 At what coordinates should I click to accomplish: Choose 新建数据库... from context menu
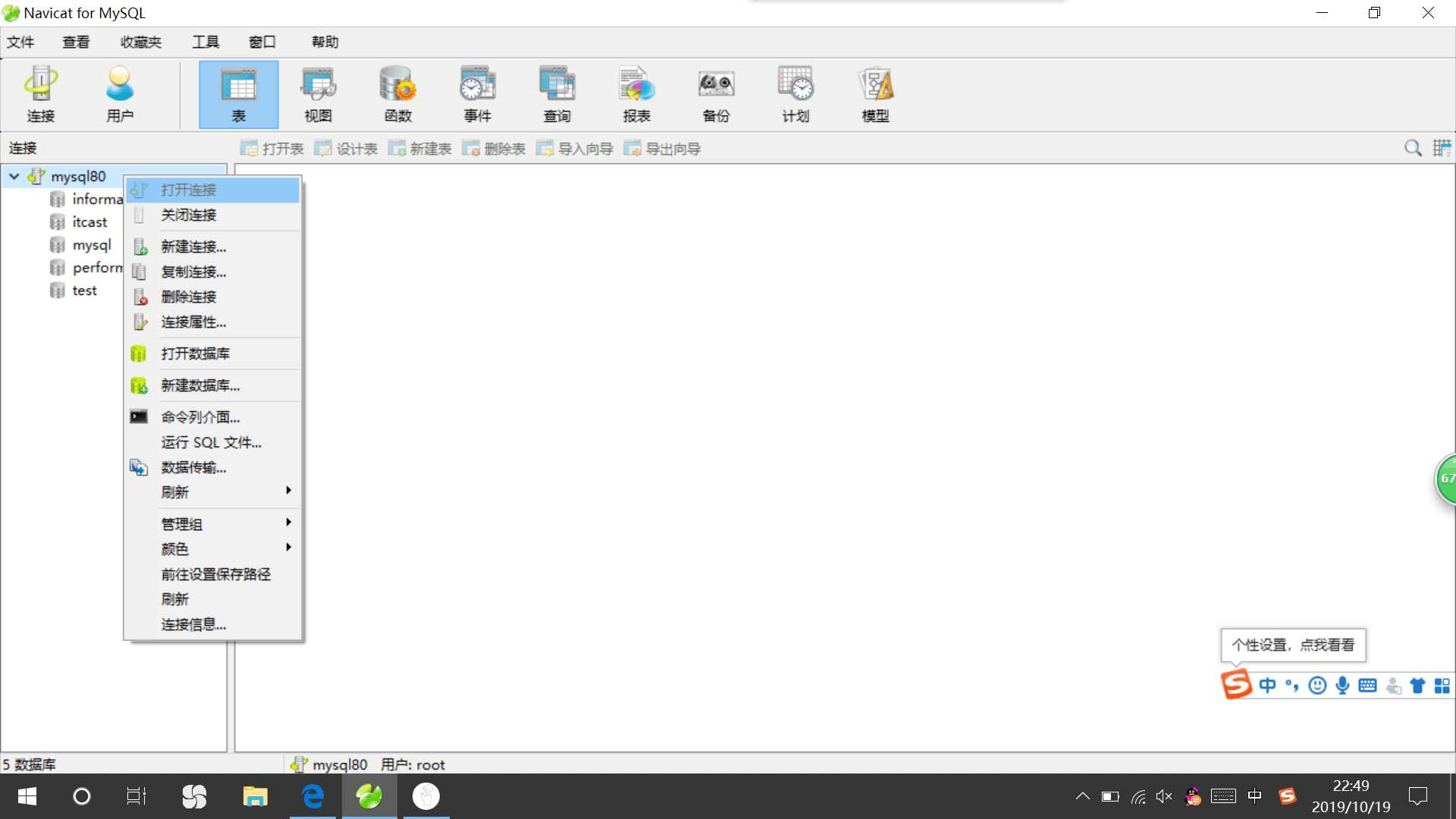(213, 385)
